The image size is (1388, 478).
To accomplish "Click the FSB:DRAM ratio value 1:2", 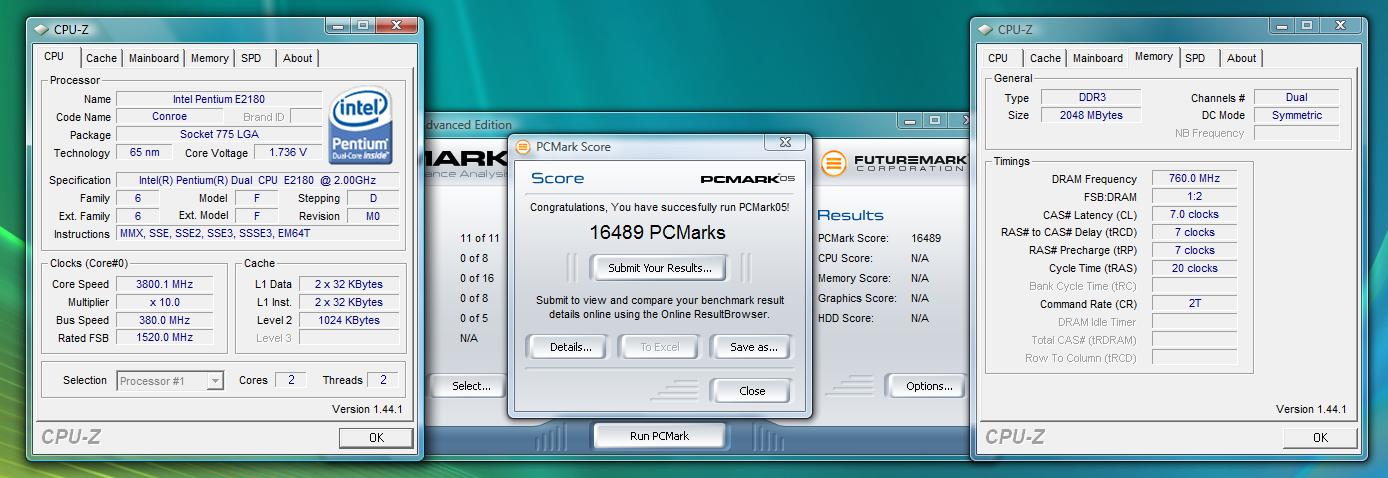I will (1195, 196).
